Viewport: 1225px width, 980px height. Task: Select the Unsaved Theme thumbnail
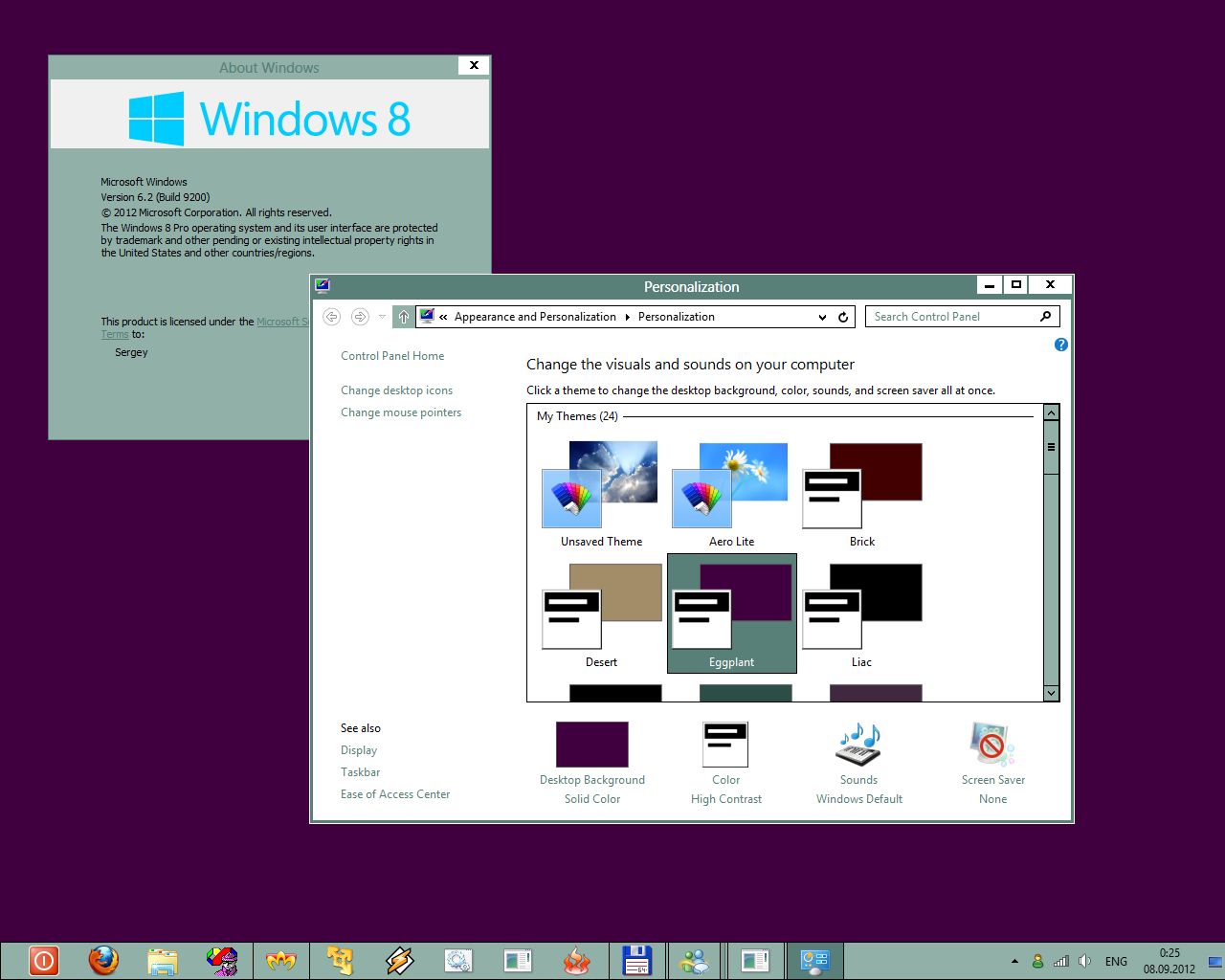[x=602, y=494]
